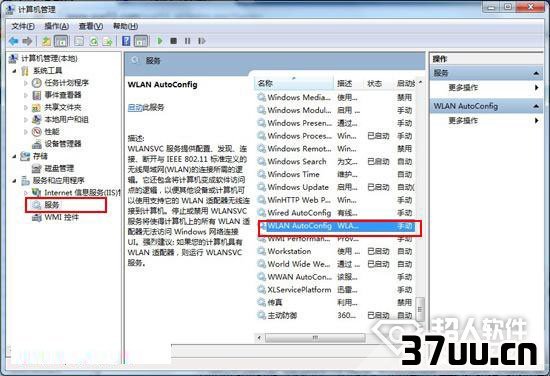Viewport: 550px width, 376px height.
Task: Click the Stop Service square icon
Action: (173, 41)
